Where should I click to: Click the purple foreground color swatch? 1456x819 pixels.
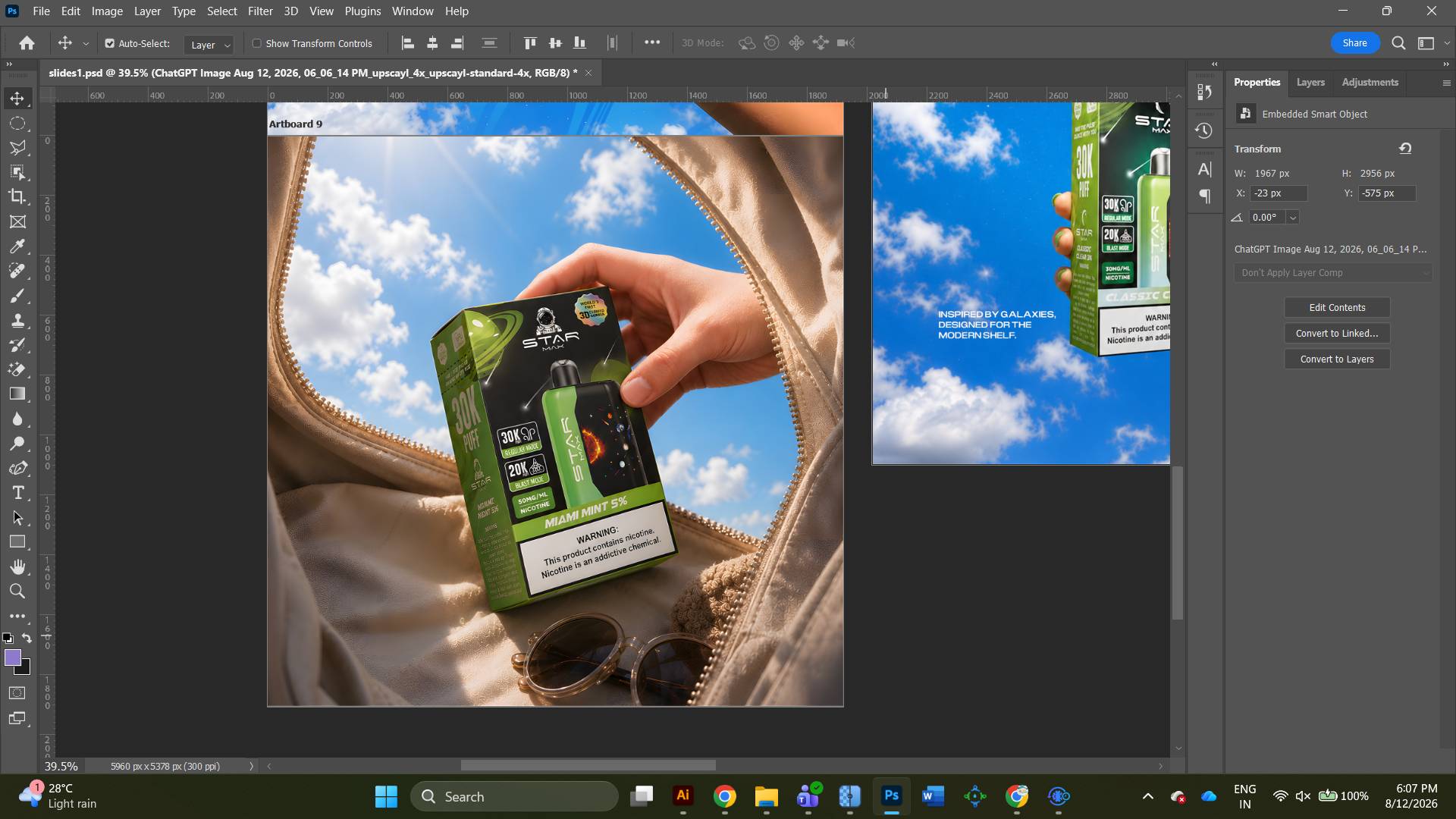(x=12, y=657)
